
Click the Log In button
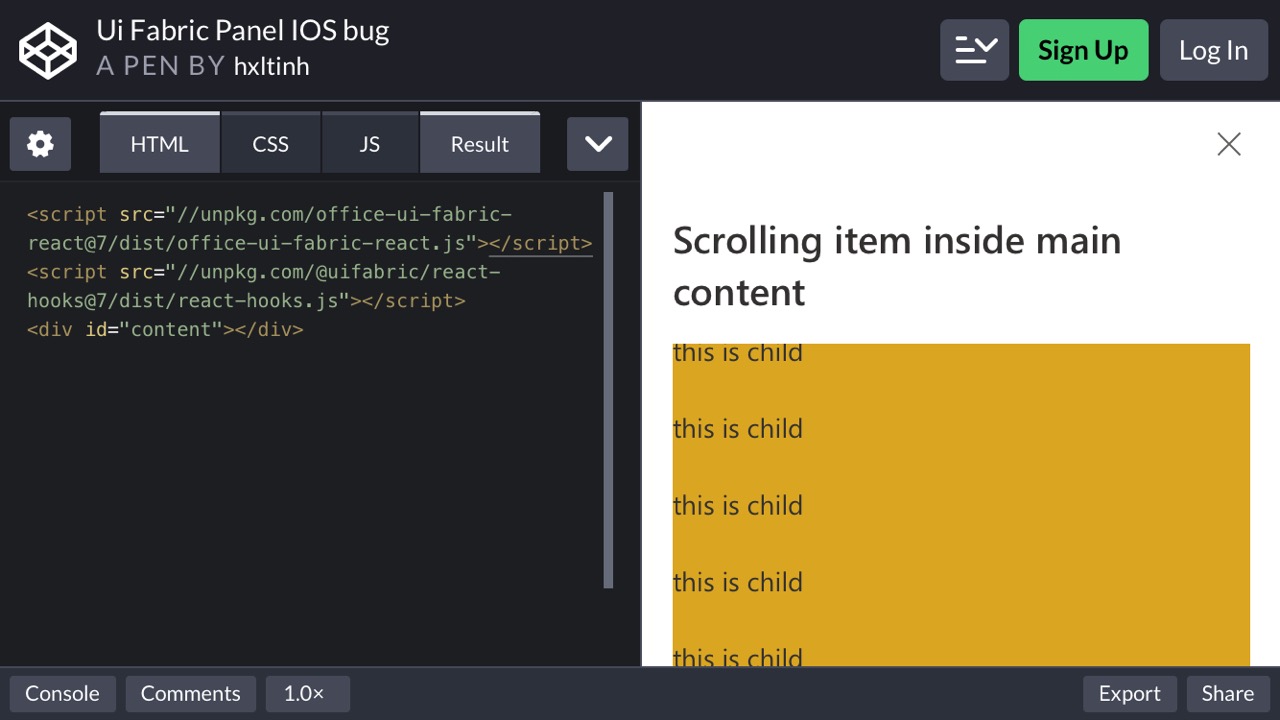[x=1214, y=49]
